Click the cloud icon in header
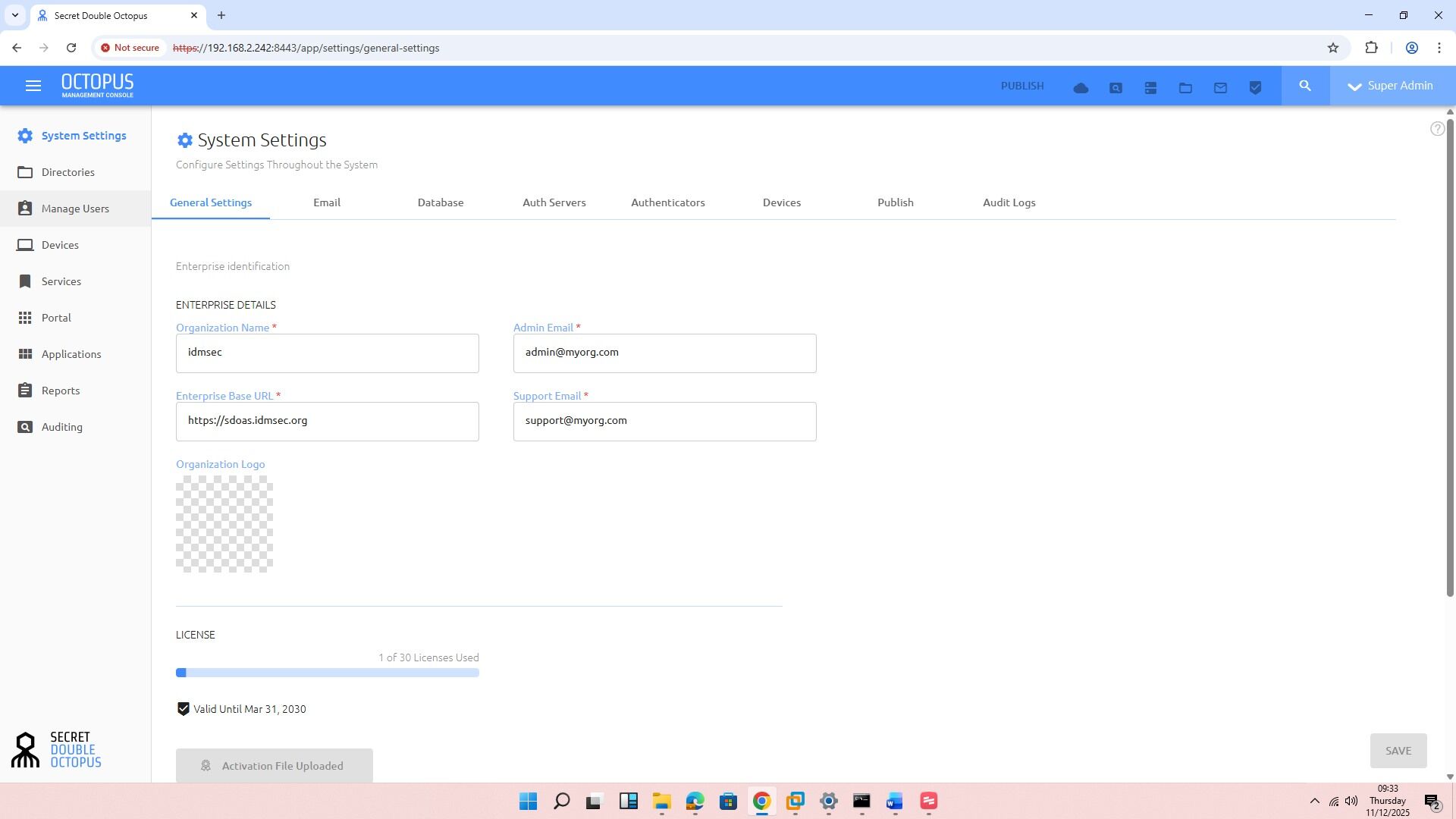 coord(1081,88)
